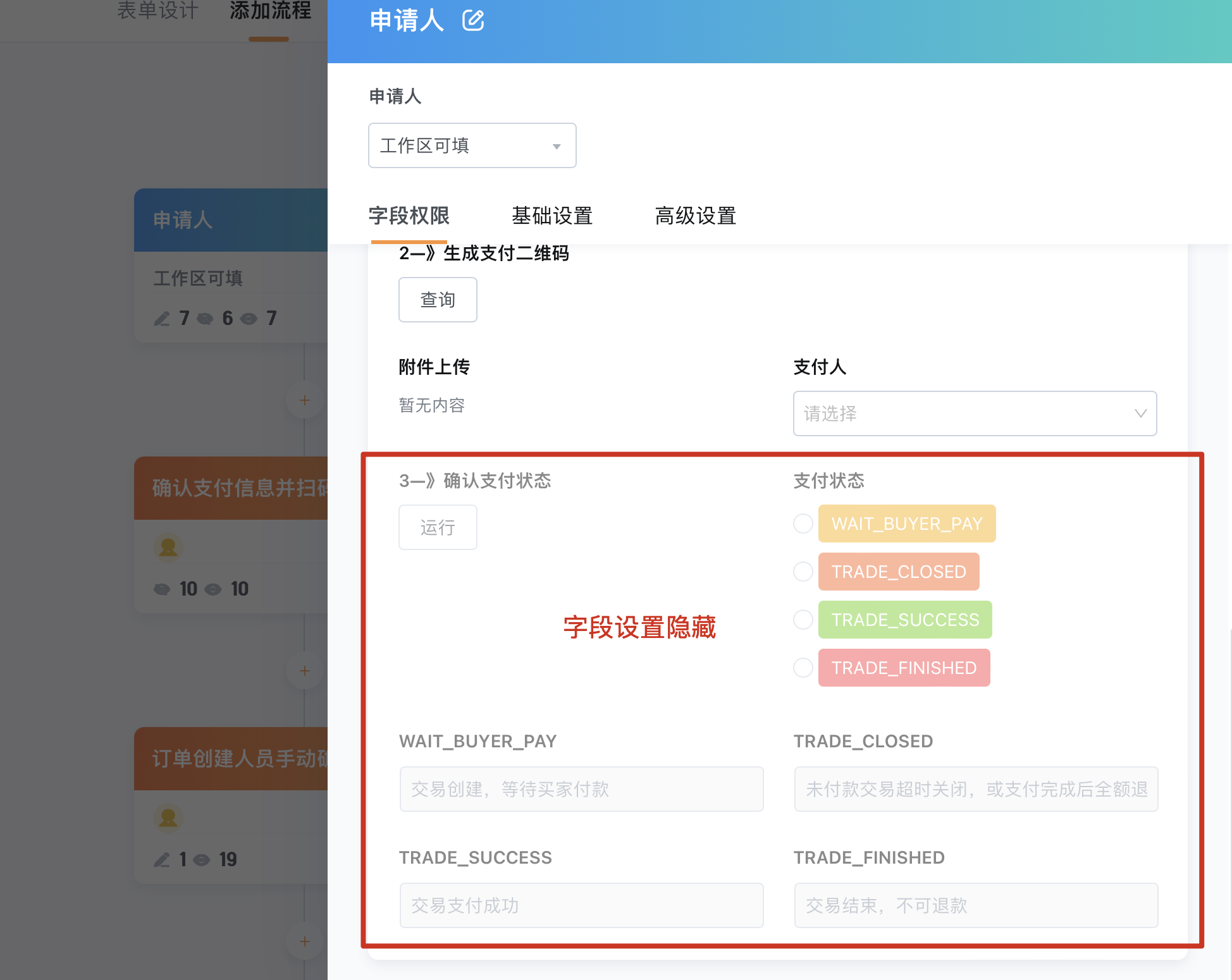Click the TRADE_FINISHED 交易结束 input field
The height and width of the screenshot is (980, 1232).
(x=976, y=905)
